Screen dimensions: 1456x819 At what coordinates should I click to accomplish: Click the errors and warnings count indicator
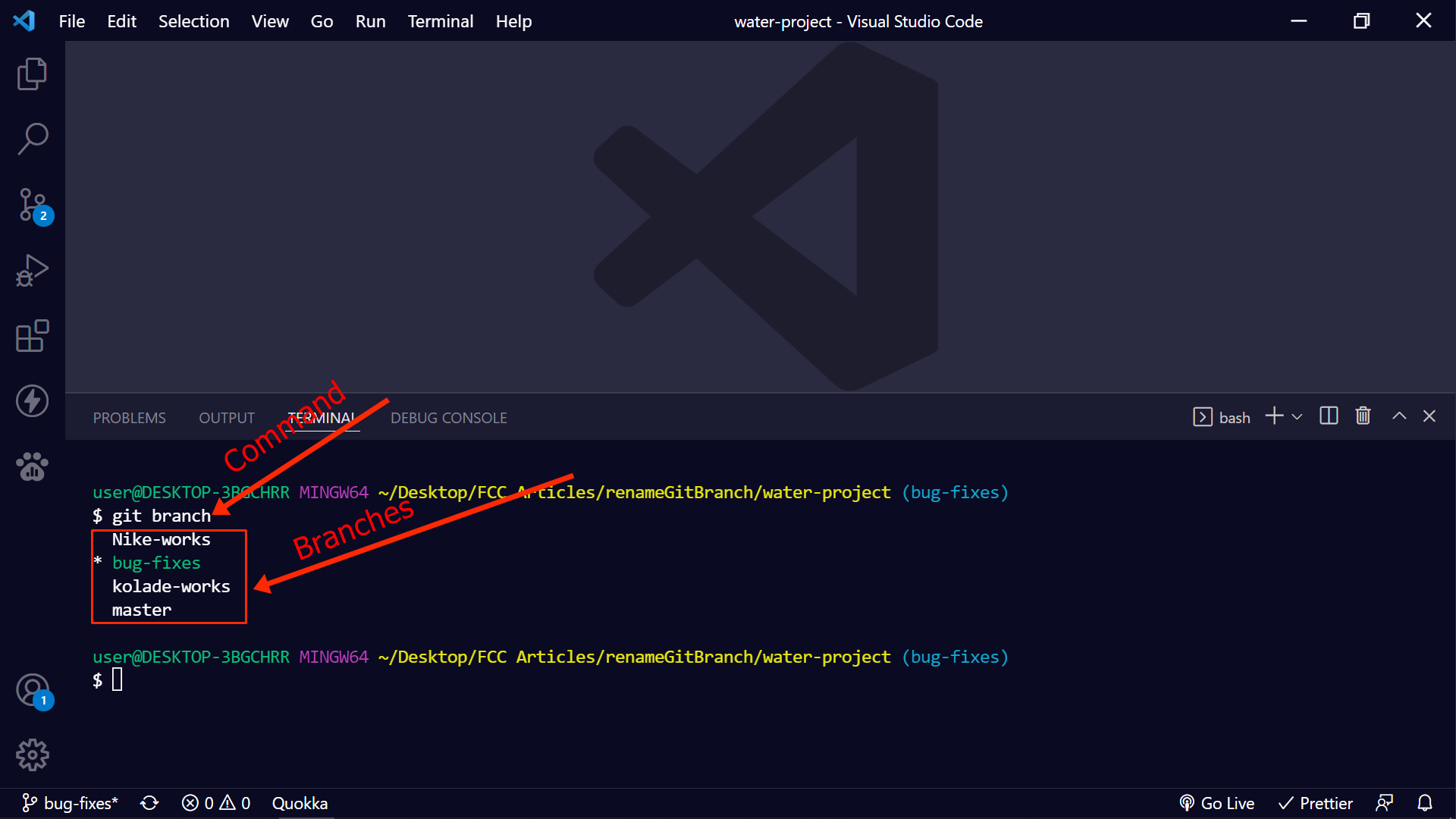(216, 803)
